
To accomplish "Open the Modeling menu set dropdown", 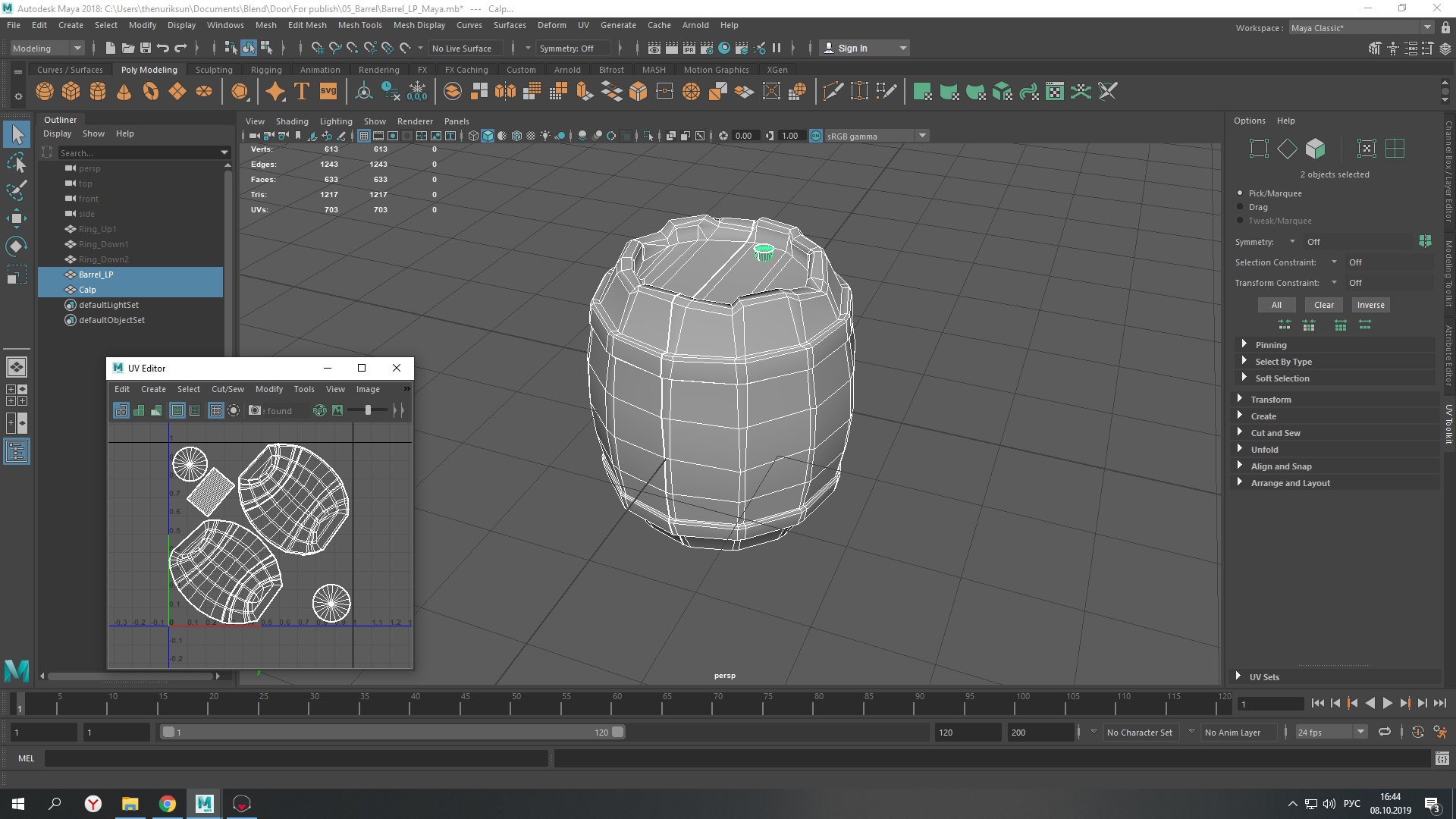I will [47, 48].
